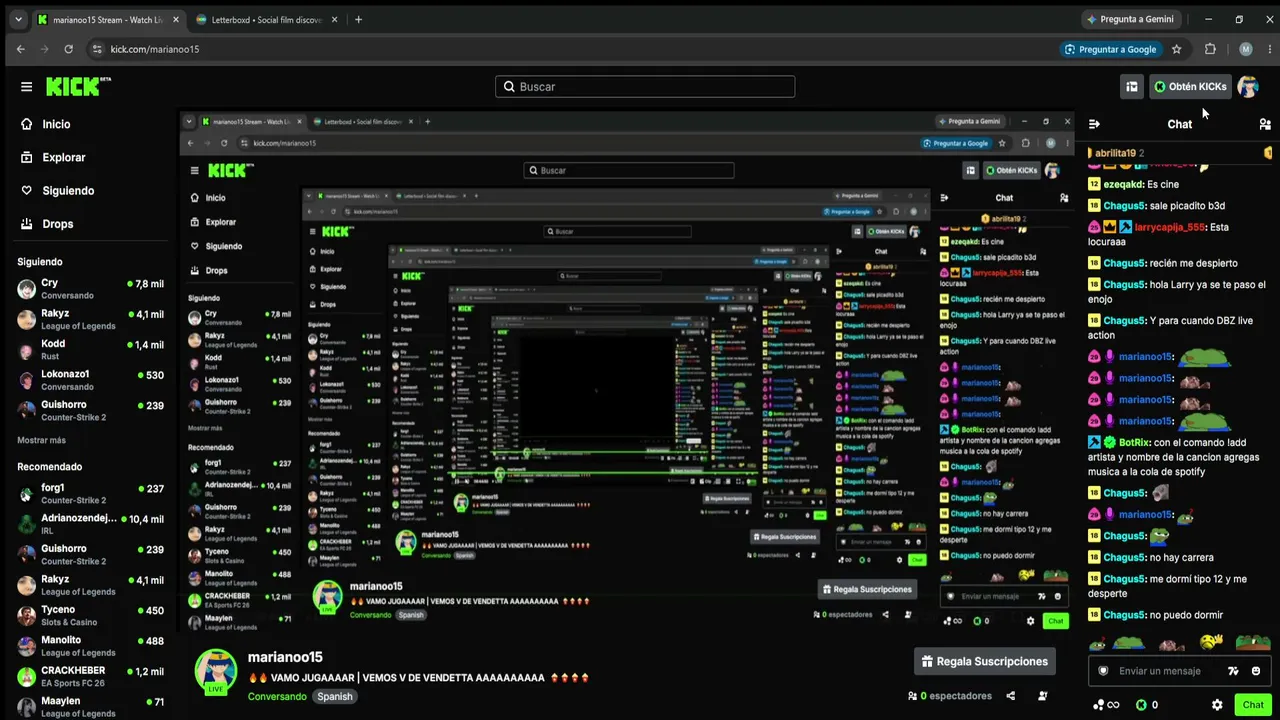Open the marianoo15 channel avatar
Viewport: 1280px width, 720px height.
(x=215, y=671)
